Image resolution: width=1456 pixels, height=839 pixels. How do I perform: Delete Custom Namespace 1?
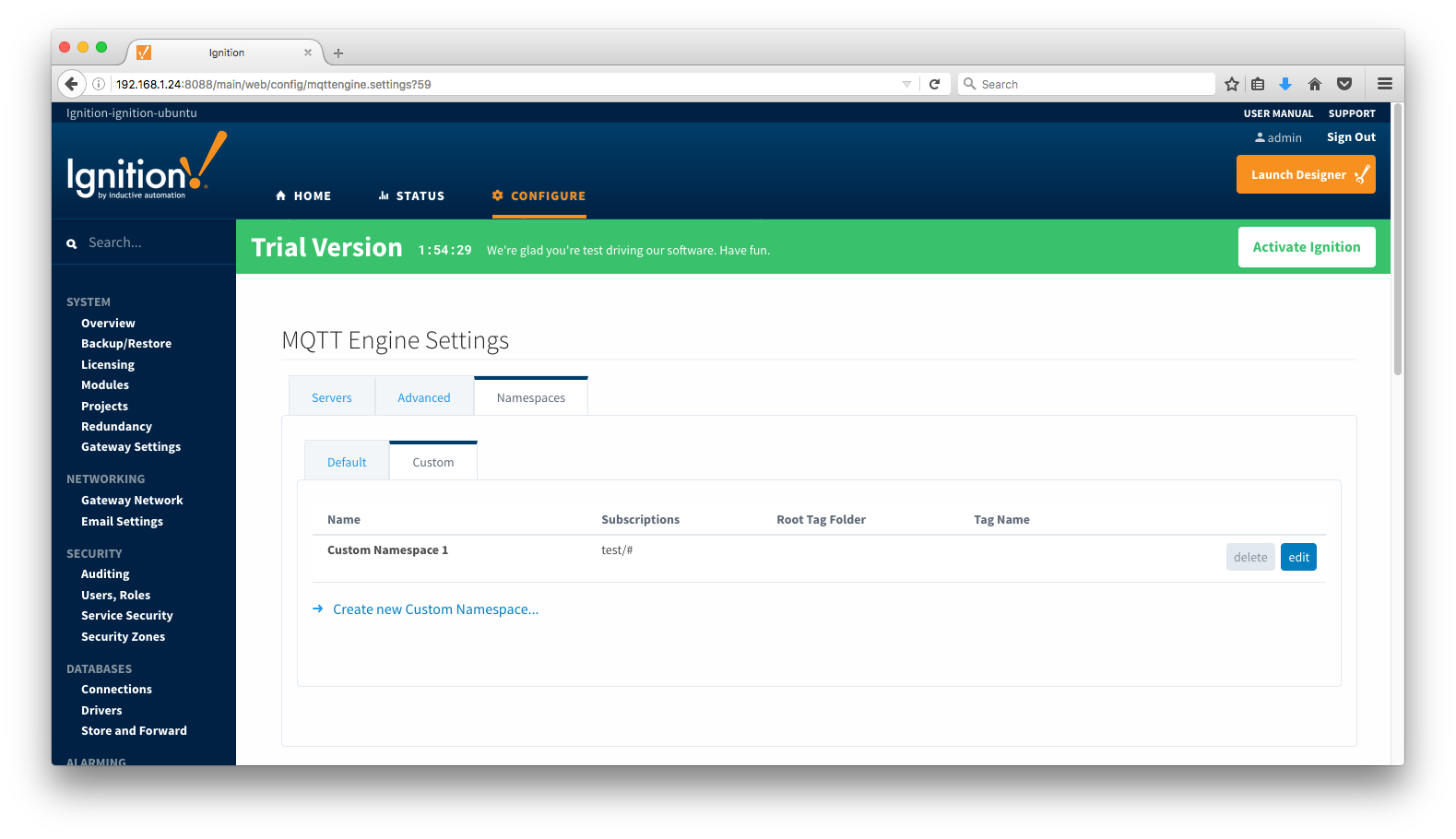click(1250, 557)
